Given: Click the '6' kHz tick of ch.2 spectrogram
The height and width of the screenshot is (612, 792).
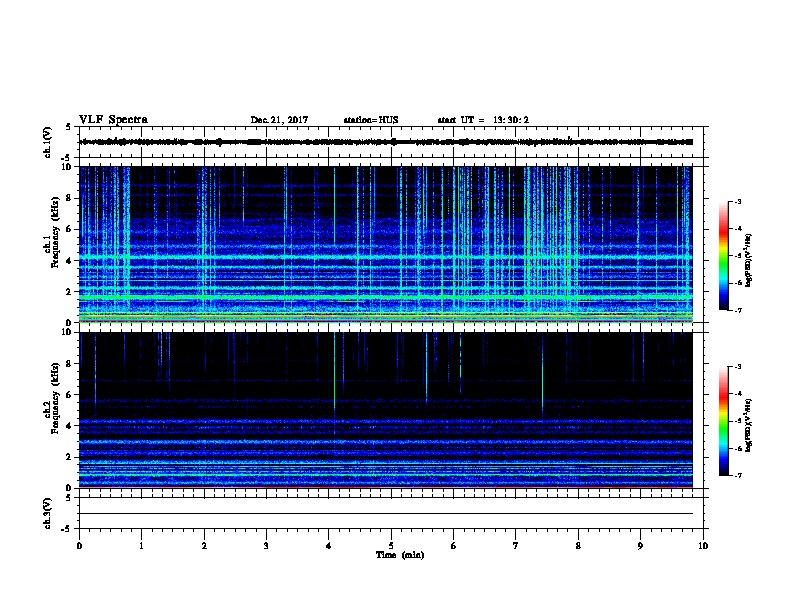Looking at the screenshot, I should 70,394.
